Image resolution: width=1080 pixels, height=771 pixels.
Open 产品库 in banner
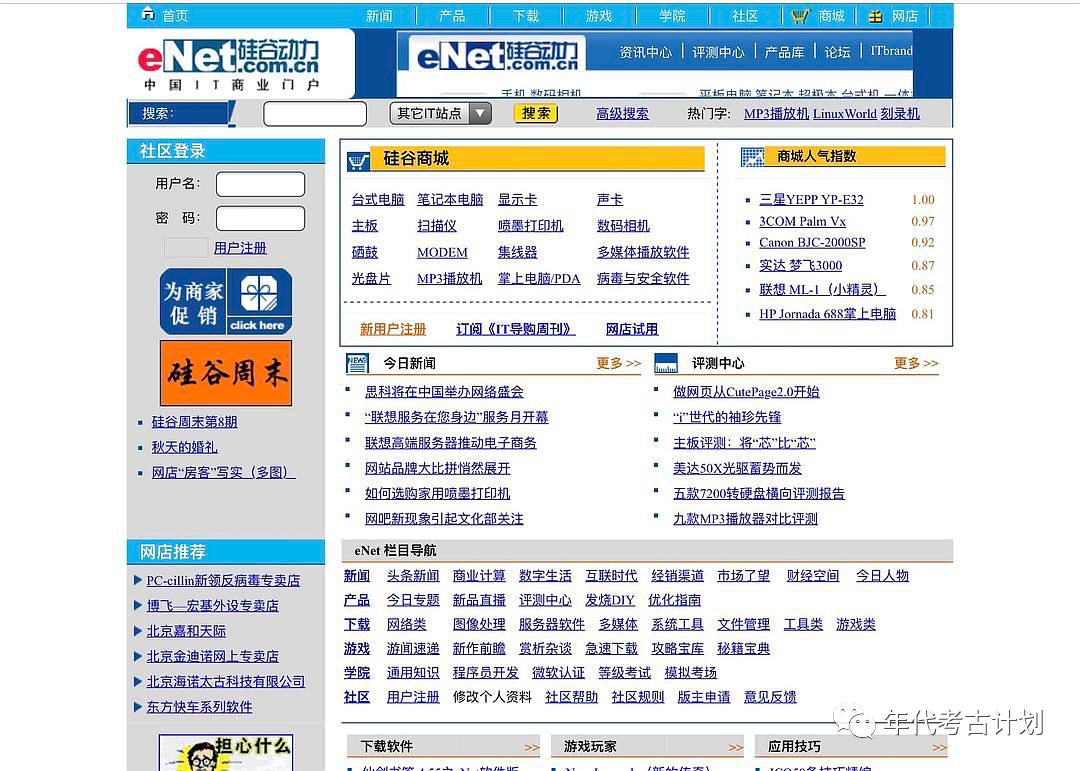785,52
